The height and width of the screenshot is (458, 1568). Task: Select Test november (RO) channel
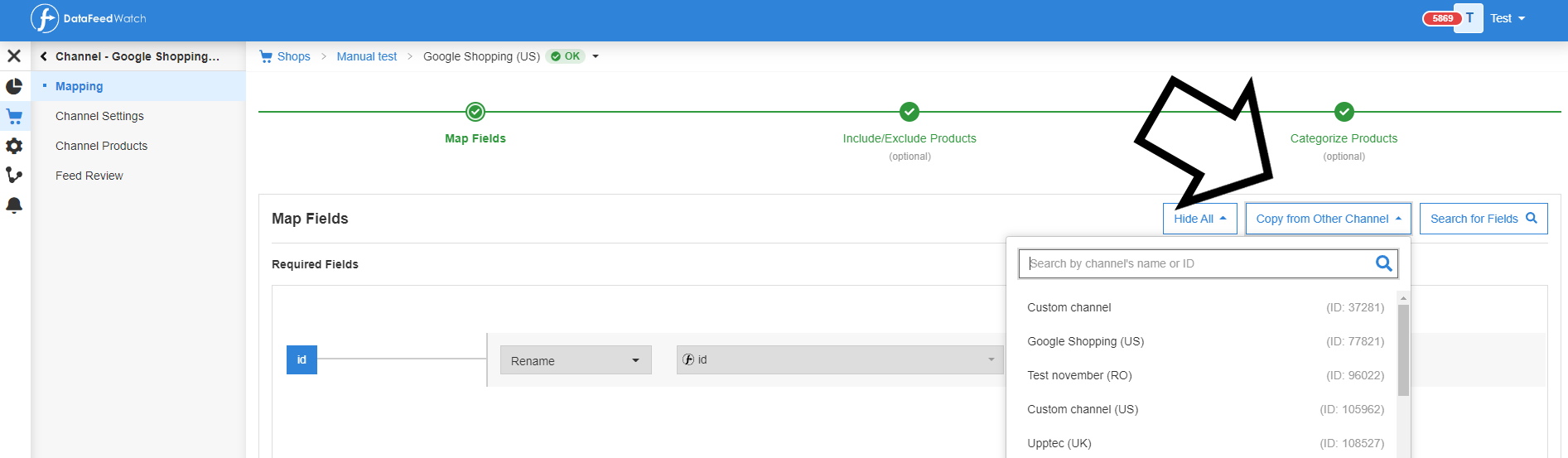click(x=1079, y=375)
